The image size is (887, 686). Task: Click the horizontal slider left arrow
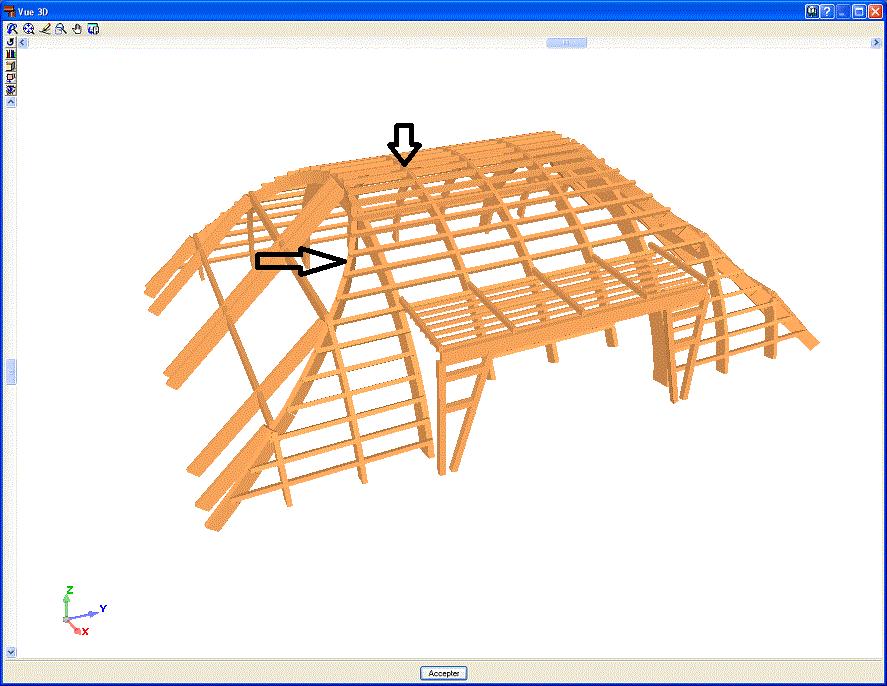click(x=23, y=42)
